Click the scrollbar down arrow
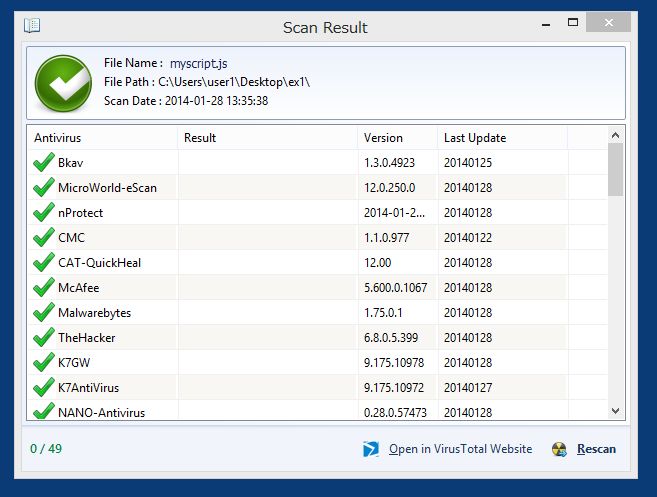This screenshot has height=497, width=657. coord(615,411)
